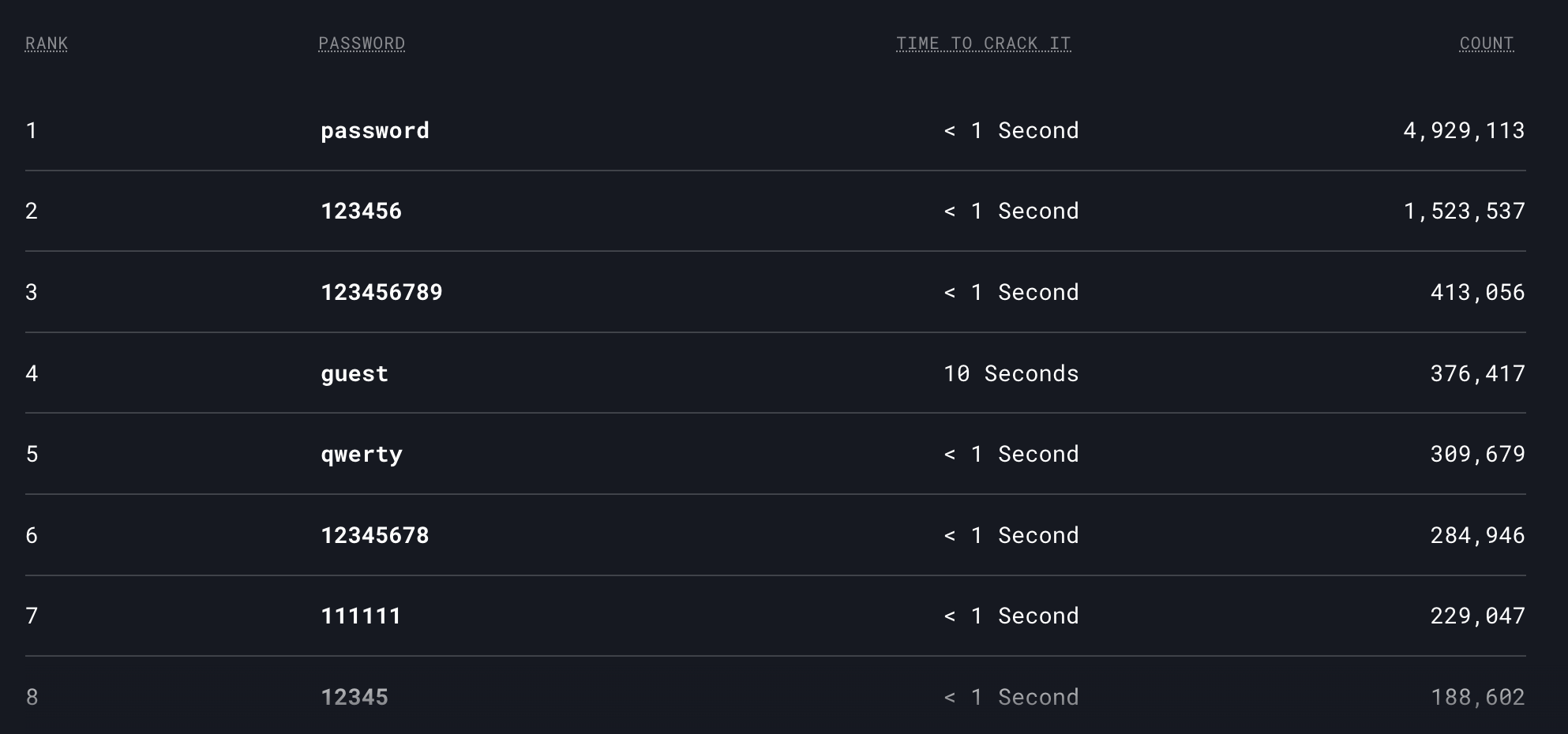Select the '123456' password entry
The width and height of the screenshot is (1568, 734).
coord(361,212)
